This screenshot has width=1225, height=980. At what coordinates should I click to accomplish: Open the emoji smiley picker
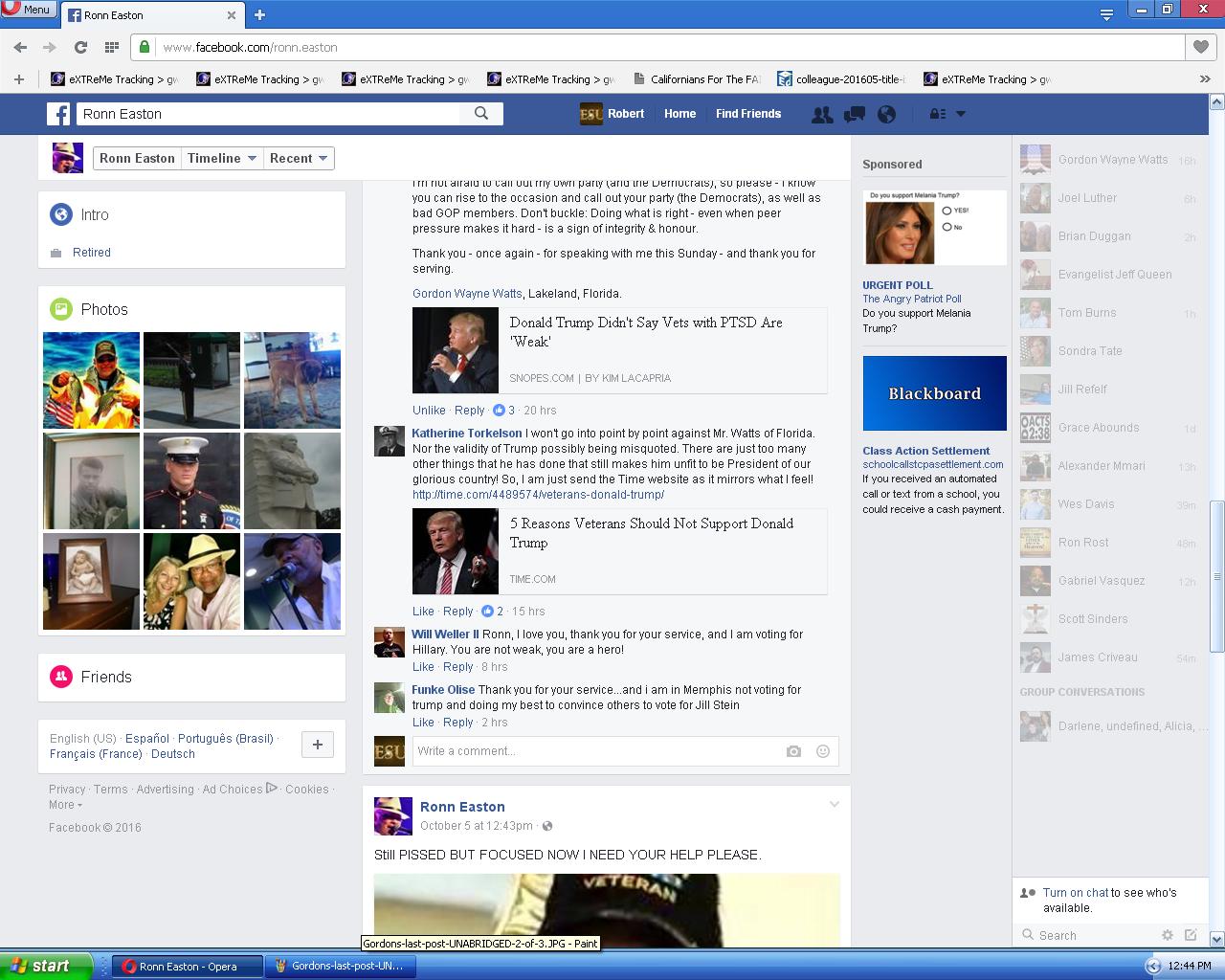(822, 751)
